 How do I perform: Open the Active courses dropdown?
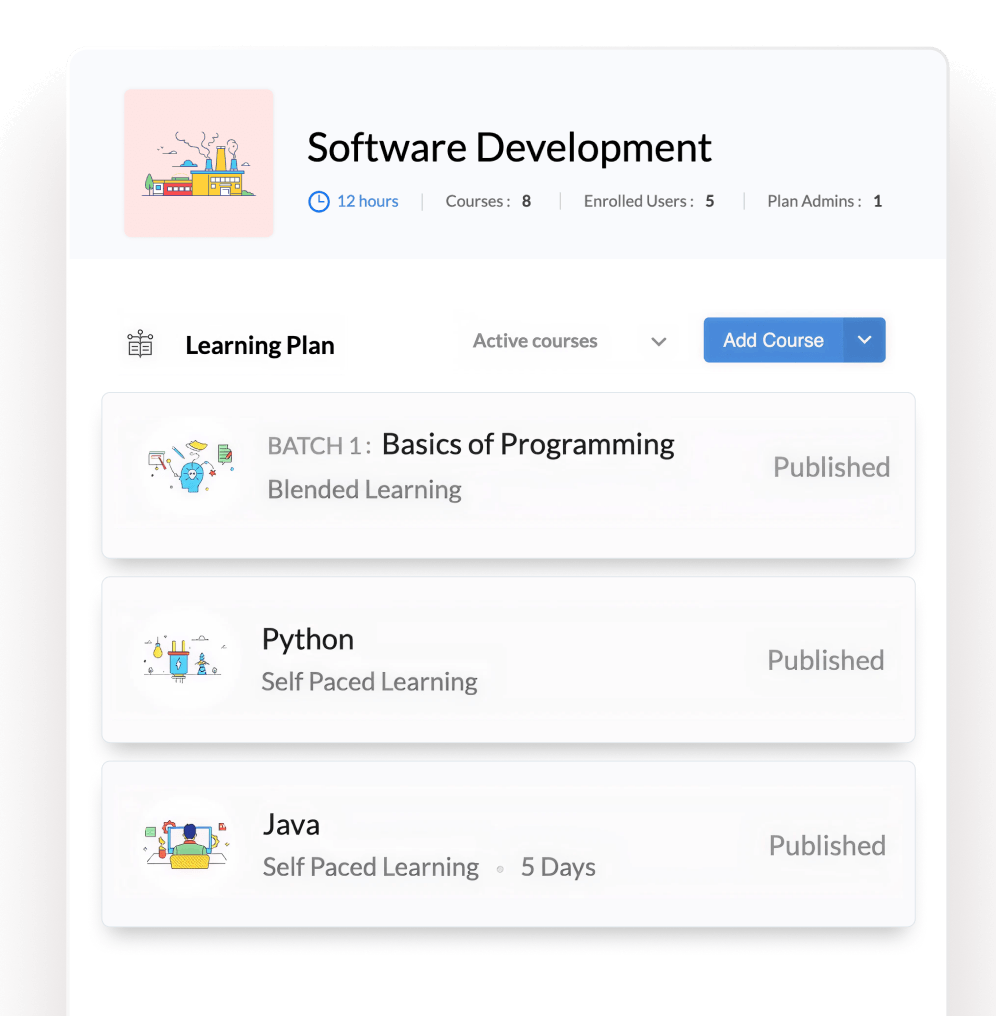[x=535, y=341]
